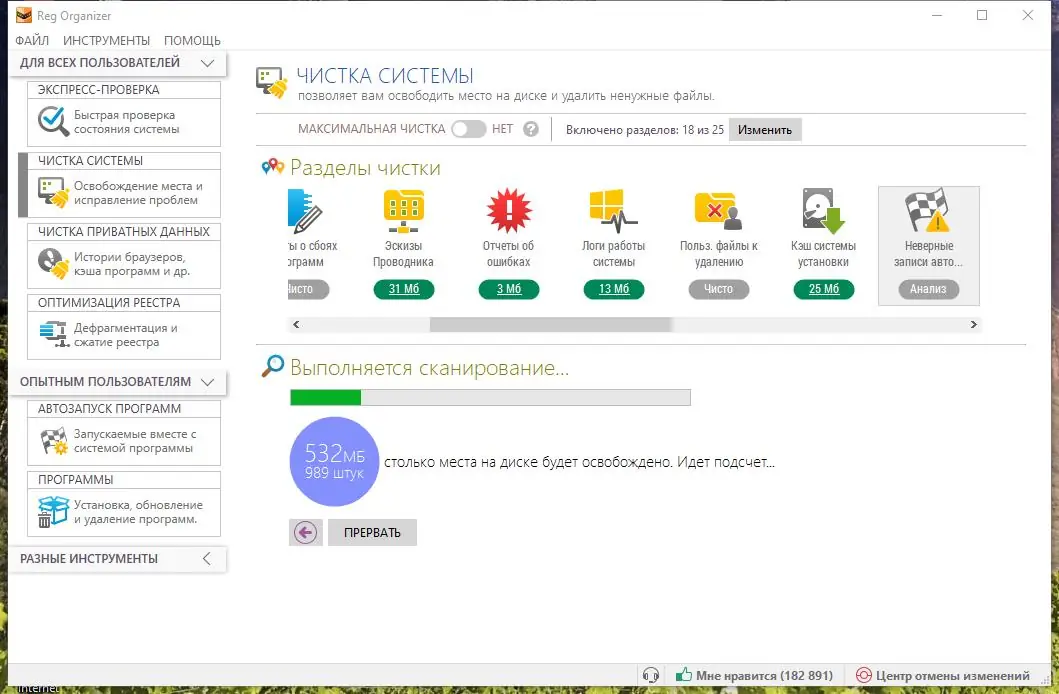Click the lifebuoy Undo Center icon

(x=863, y=675)
